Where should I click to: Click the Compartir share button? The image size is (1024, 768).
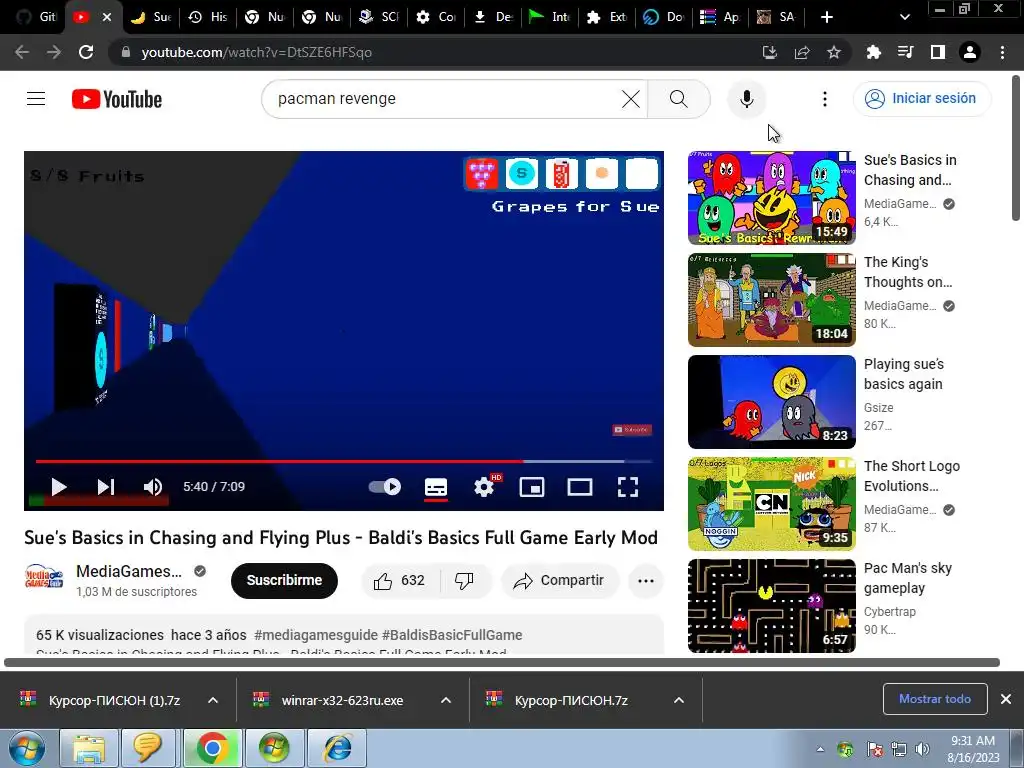point(559,581)
